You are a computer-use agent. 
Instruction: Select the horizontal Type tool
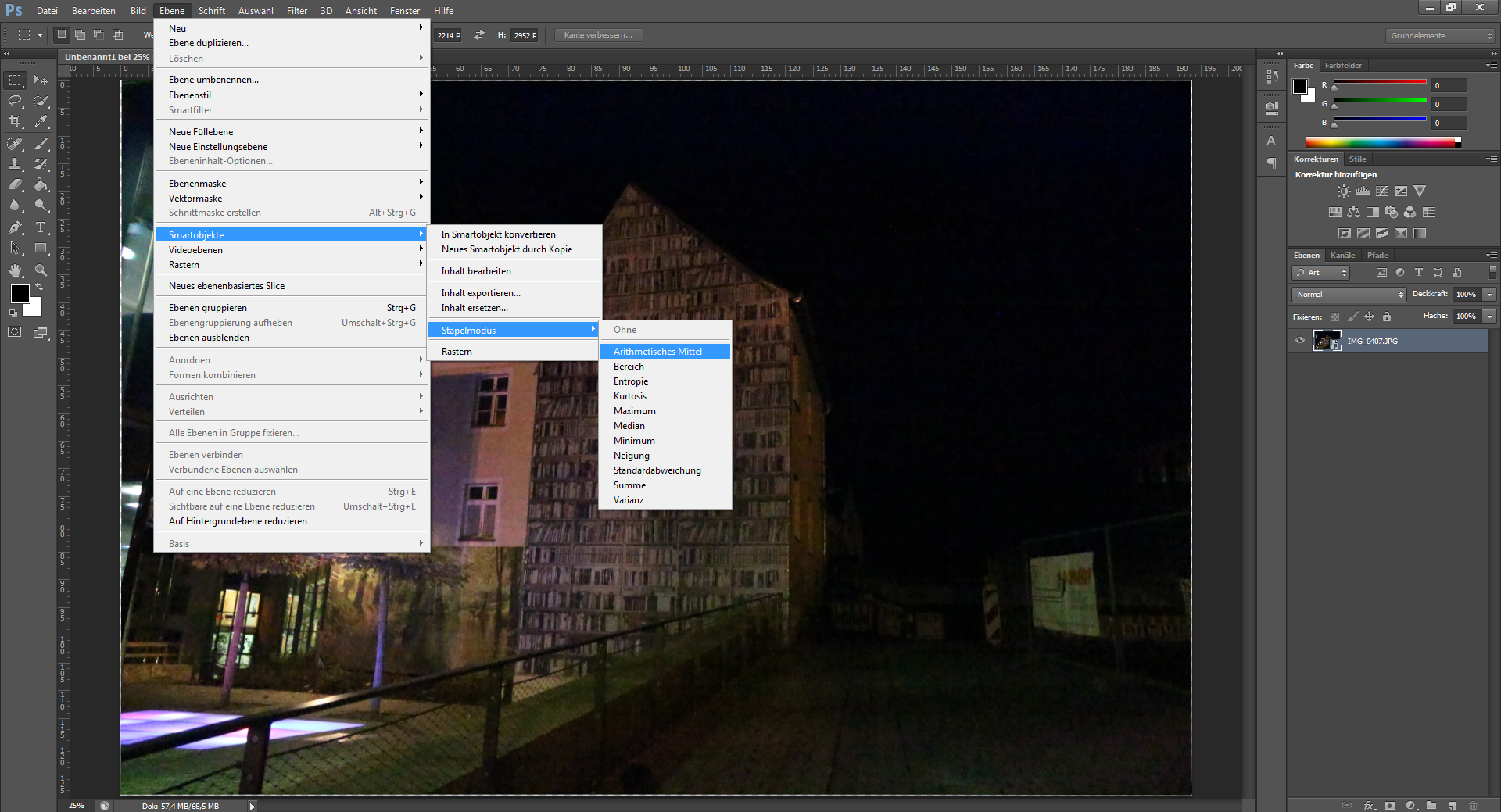tap(41, 227)
